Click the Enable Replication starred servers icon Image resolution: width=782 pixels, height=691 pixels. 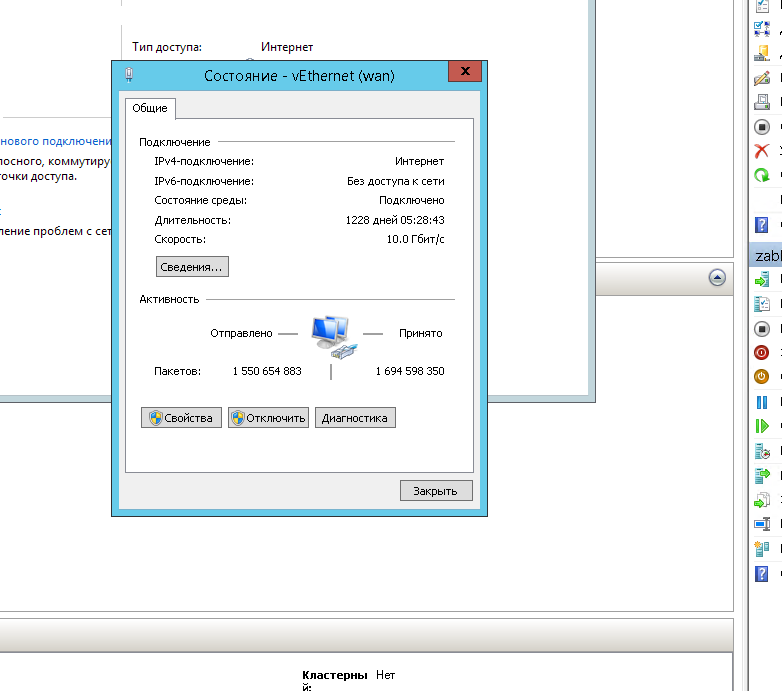[x=762, y=548]
